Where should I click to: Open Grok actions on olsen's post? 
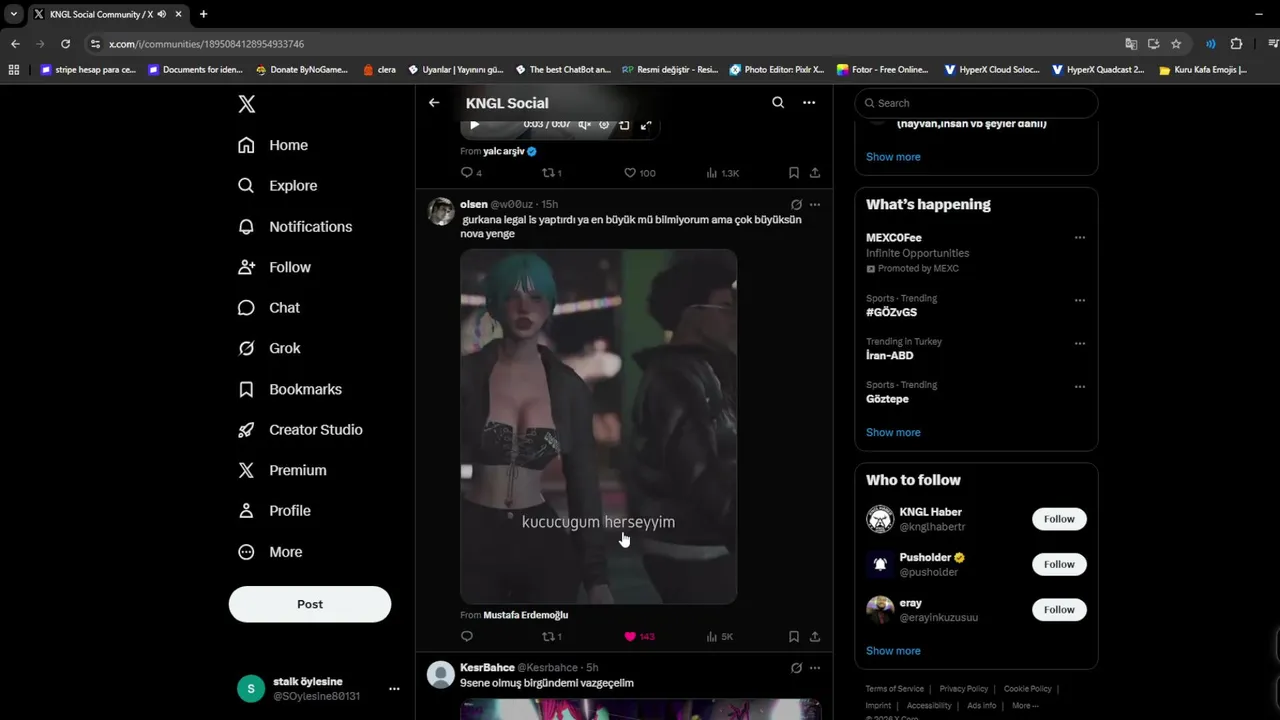797,205
